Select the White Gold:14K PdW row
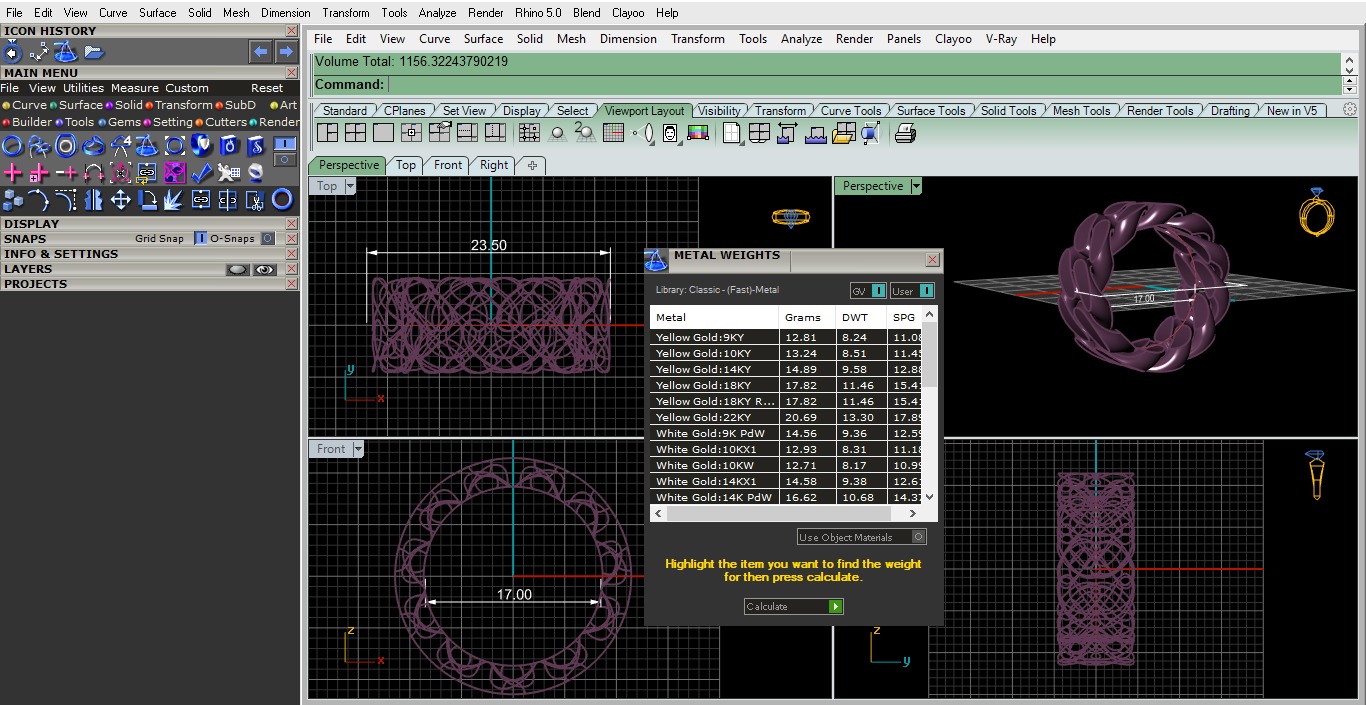The image size is (1366, 705). (786, 497)
